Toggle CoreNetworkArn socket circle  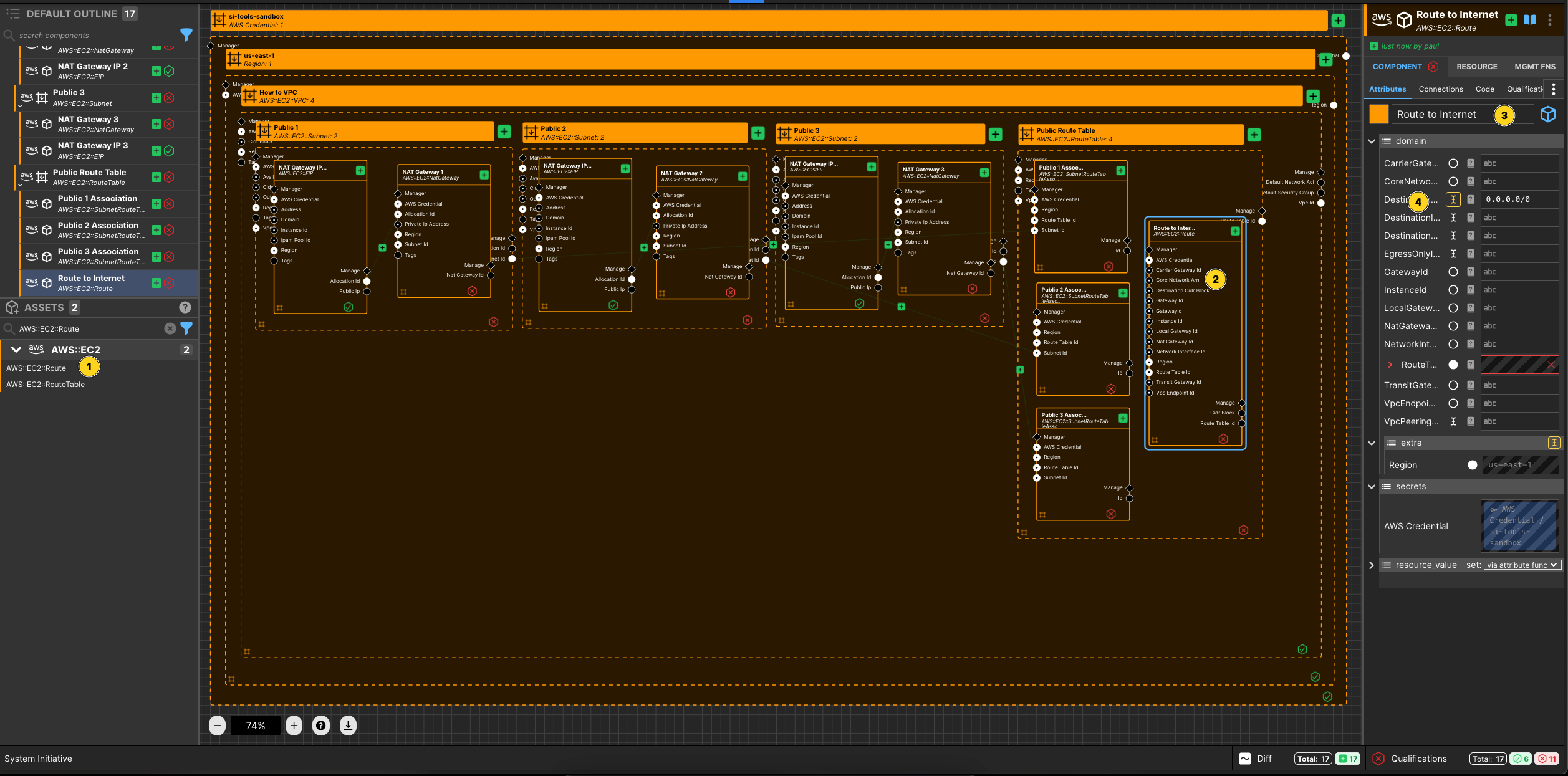(1453, 181)
